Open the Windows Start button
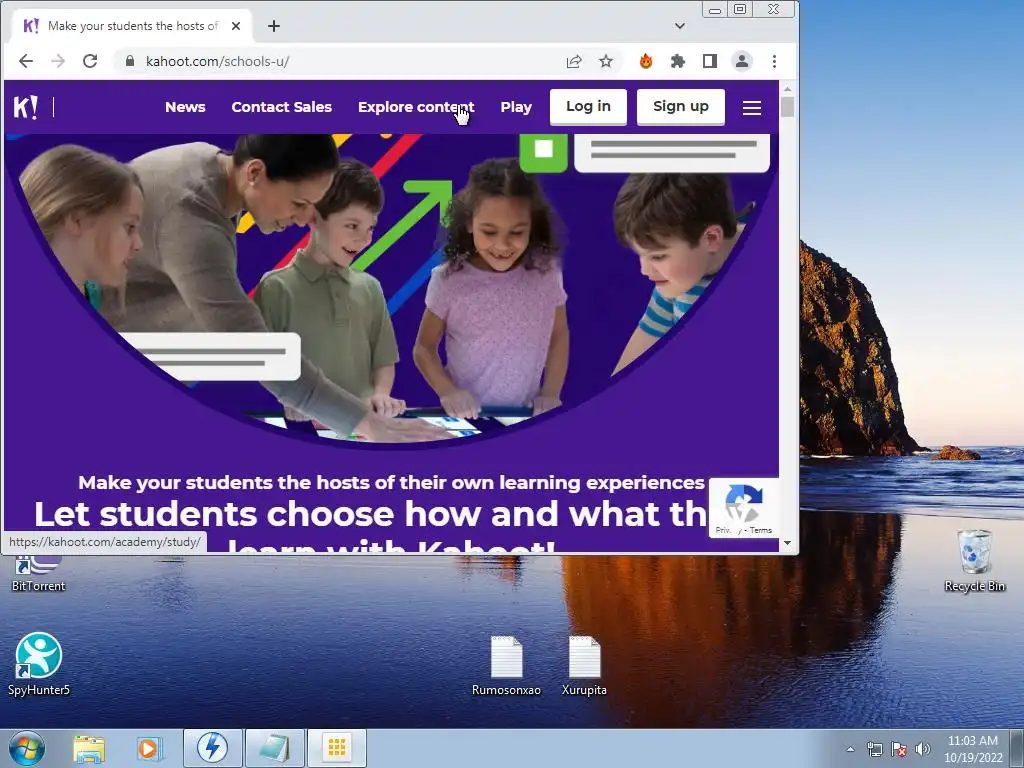The image size is (1024, 768). pos(27,748)
